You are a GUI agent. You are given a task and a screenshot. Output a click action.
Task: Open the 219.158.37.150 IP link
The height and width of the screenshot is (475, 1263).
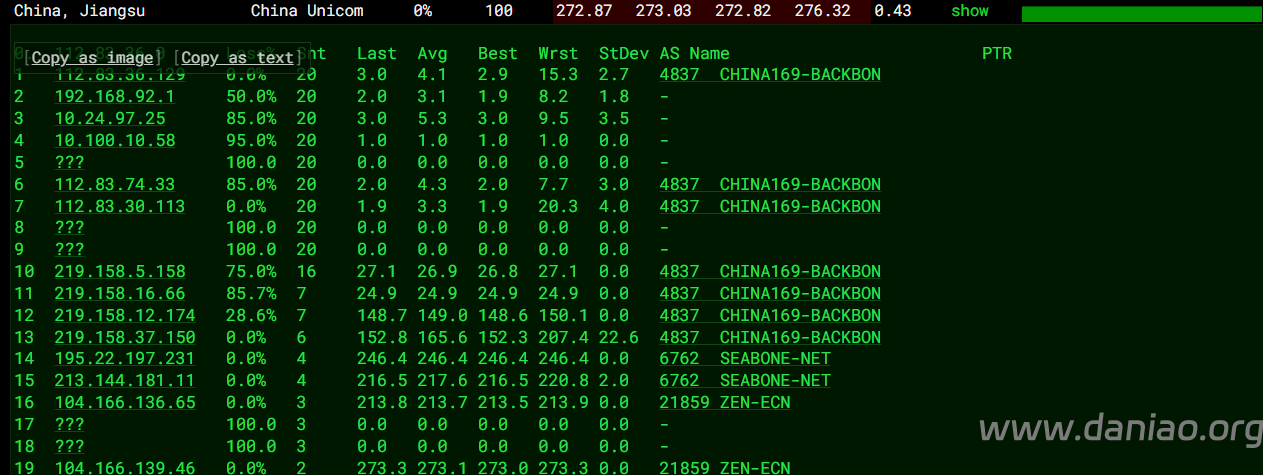124,338
